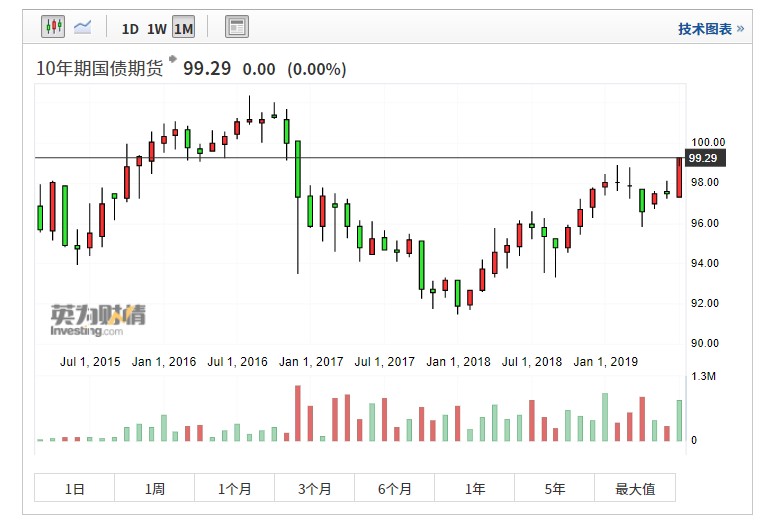The height and width of the screenshot is (527, 766).
Task: Click the (0.00%) change percentage
Action: click(317, 69)
